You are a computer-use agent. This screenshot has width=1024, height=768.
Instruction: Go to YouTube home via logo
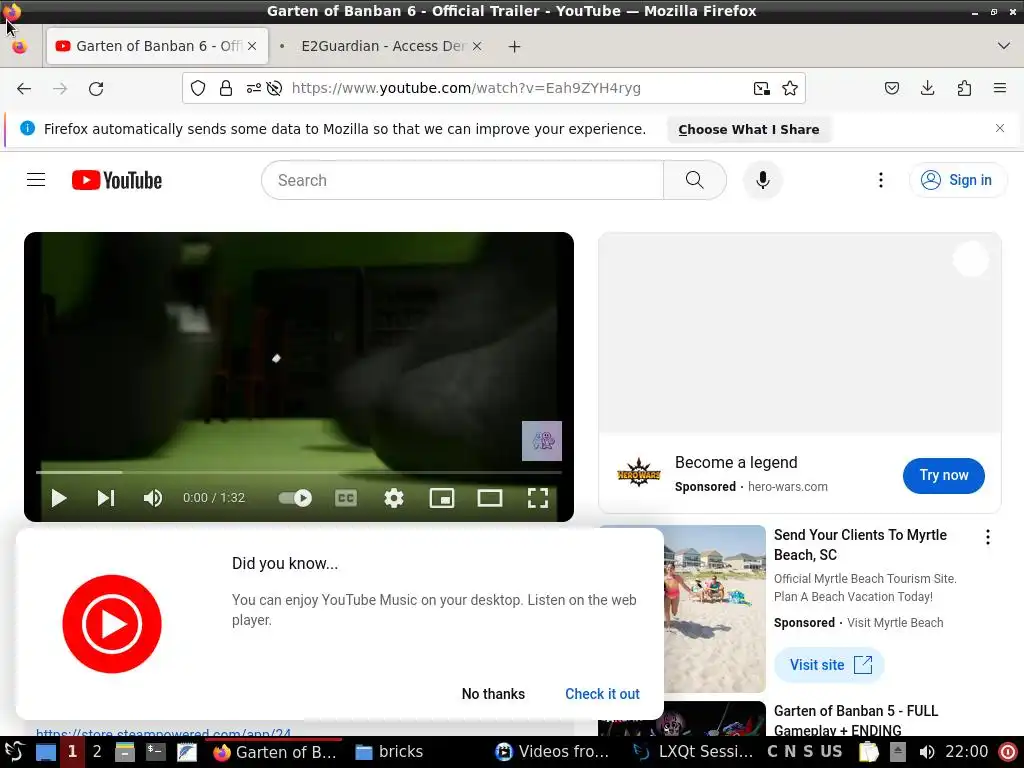point(117,180)
